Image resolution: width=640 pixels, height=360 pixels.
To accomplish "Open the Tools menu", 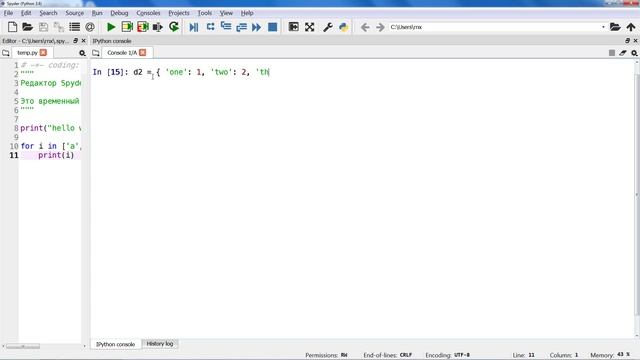I will coord(204,13).
